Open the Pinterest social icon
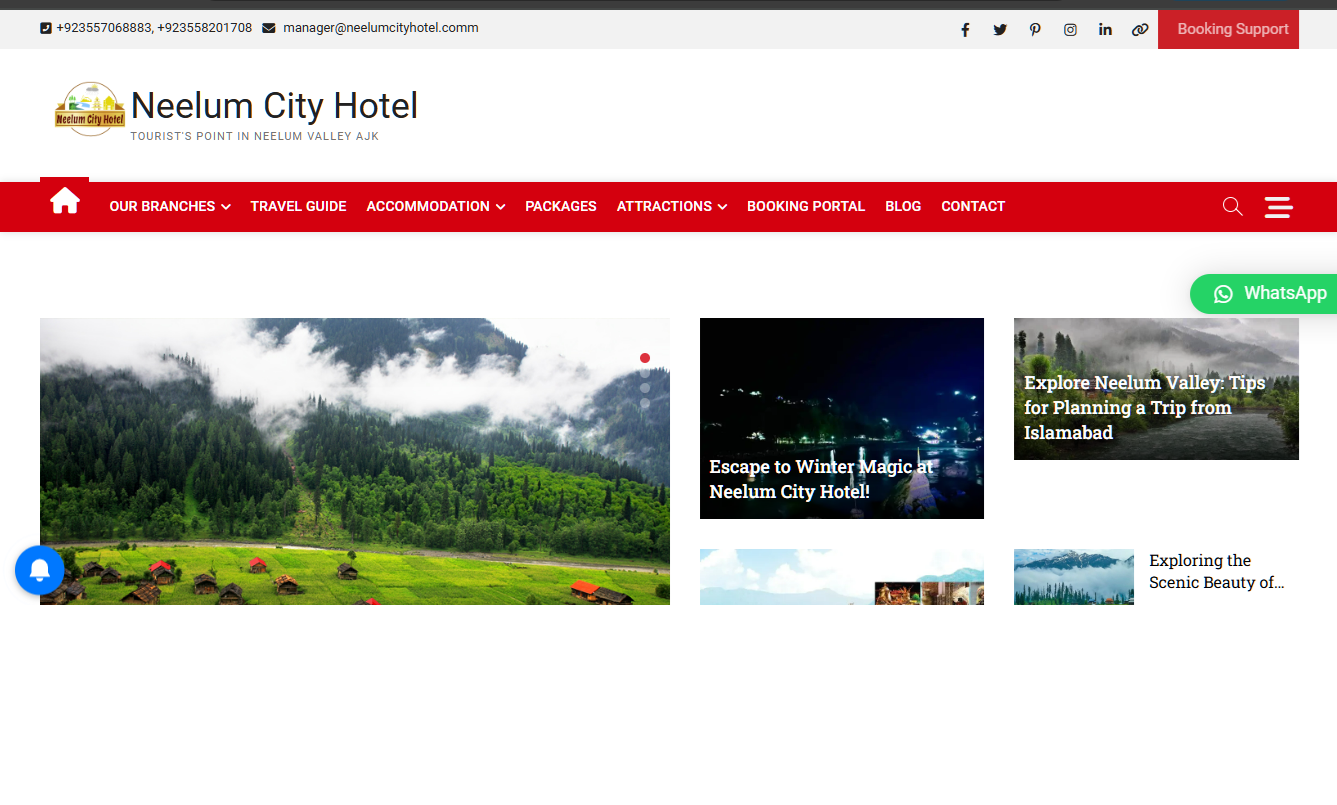1337x805 pixels. pyautogui.click(x=1035, y=30)
